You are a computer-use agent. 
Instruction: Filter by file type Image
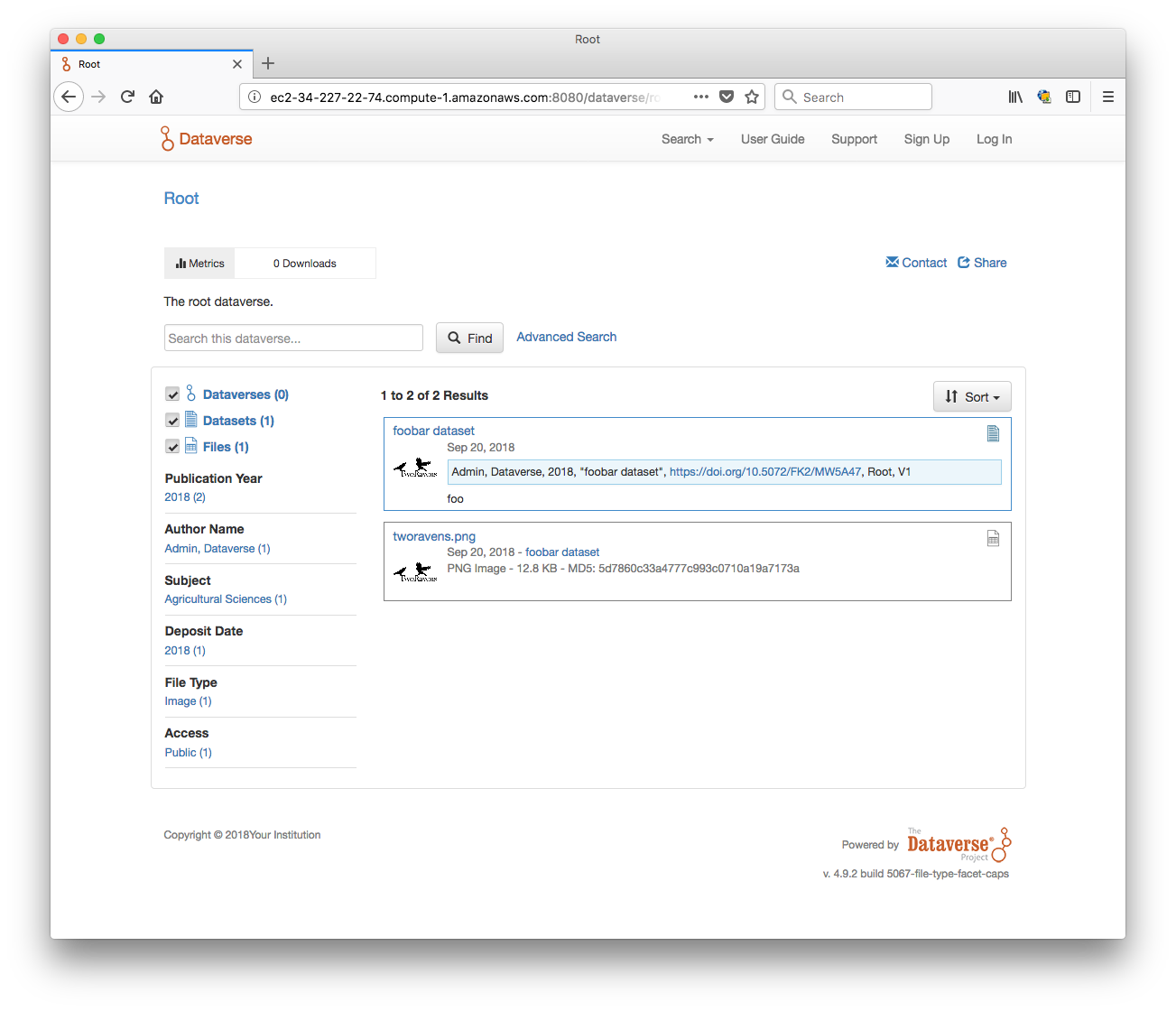(x=188, y=701)
